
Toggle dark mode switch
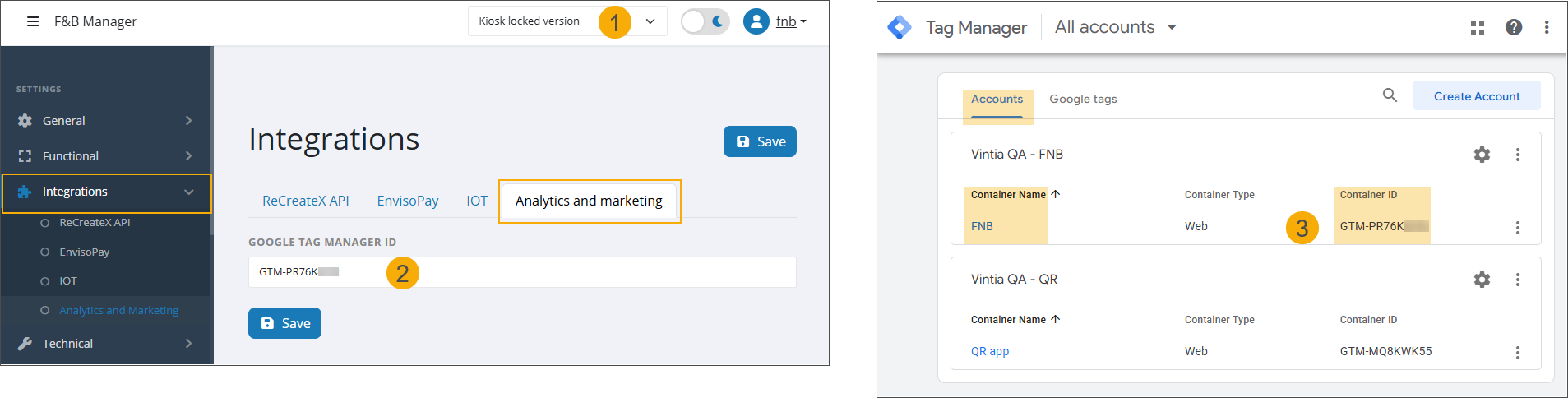click(x=705, y=21)
